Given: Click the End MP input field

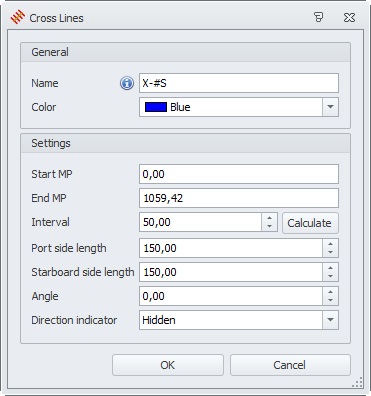Looking at the screenshot, I should 239,198.
